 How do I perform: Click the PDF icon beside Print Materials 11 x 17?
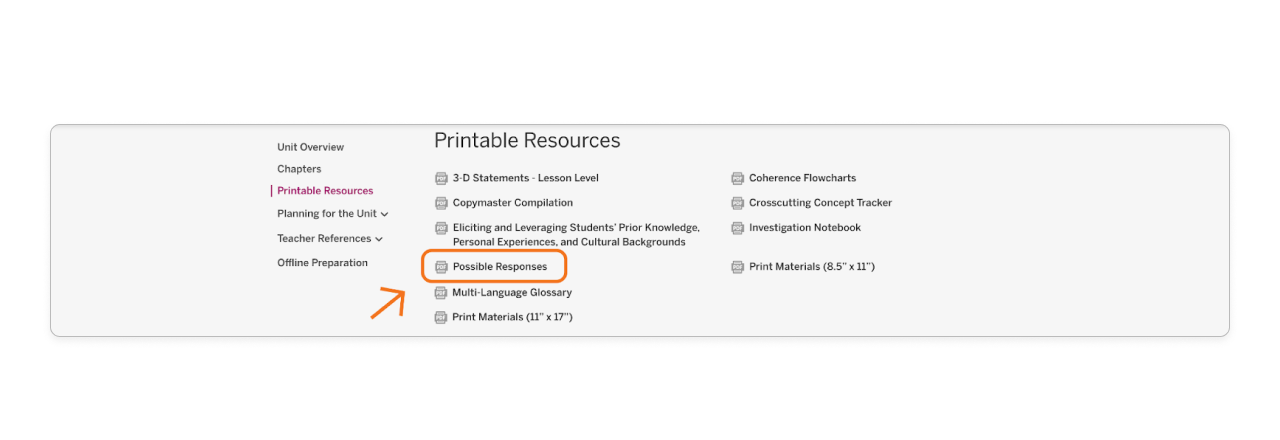(441, 318)
